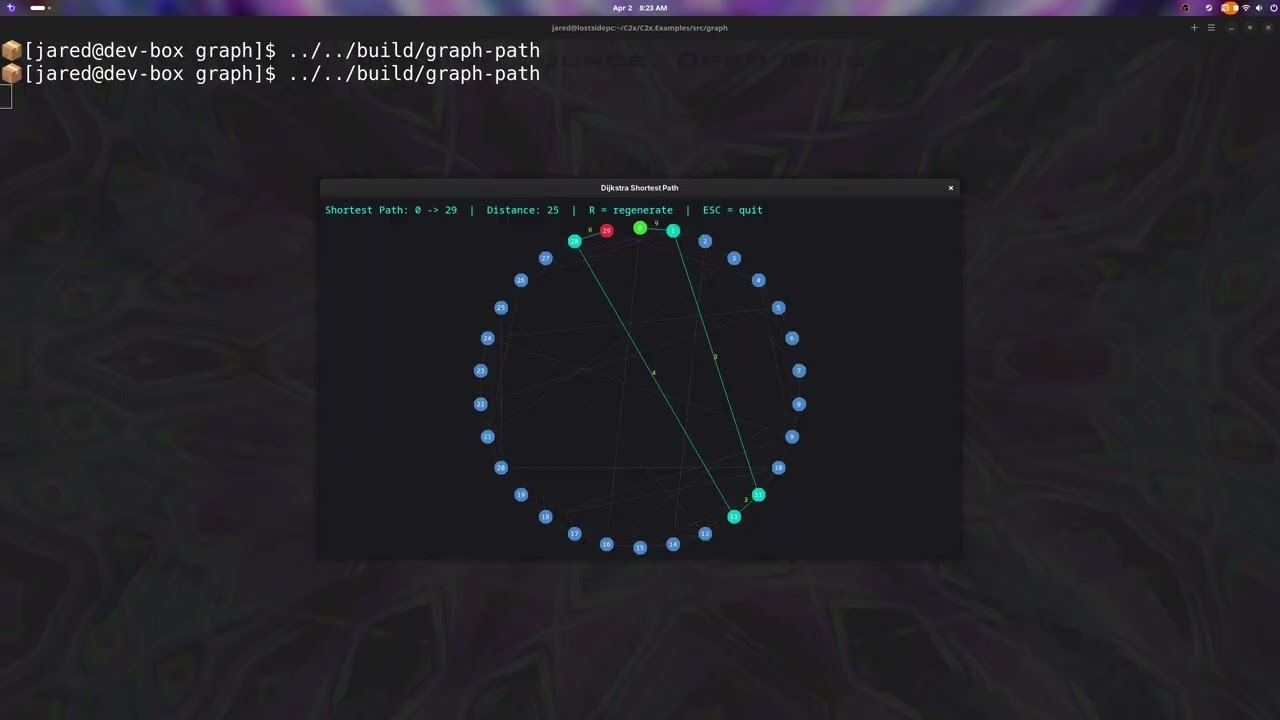
Task: Click blue graph node 4
Action: (758, 280)
